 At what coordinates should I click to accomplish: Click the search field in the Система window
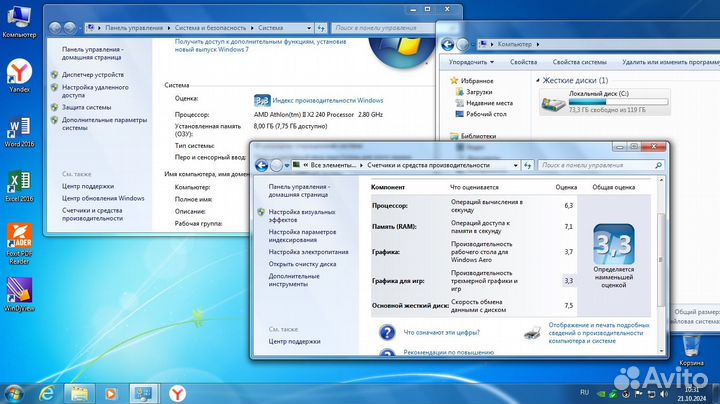(383, 28)
